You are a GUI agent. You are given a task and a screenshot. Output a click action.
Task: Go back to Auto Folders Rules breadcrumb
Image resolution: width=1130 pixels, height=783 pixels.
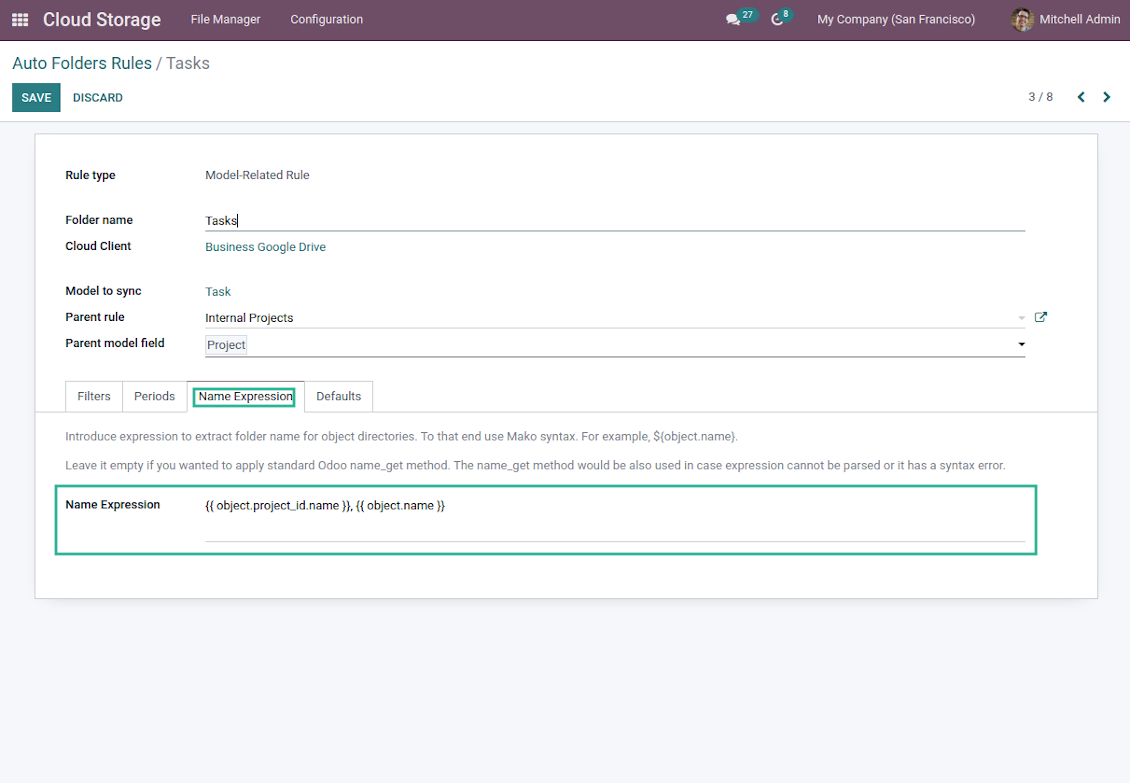coord(82,63)
